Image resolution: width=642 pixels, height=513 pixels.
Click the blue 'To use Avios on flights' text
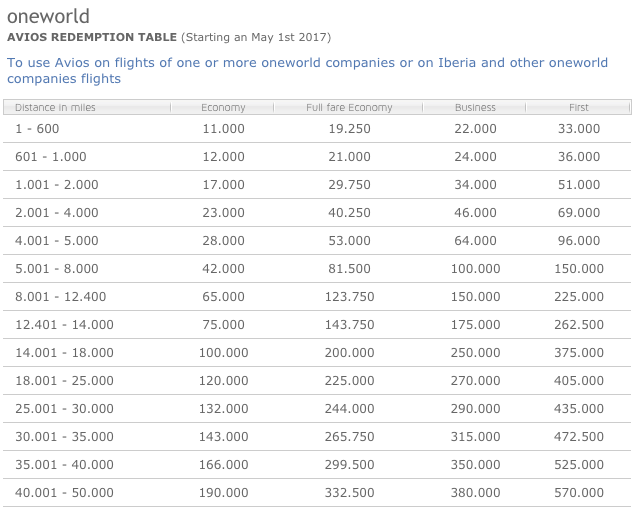pyautogui.click(x=307, y=70)
